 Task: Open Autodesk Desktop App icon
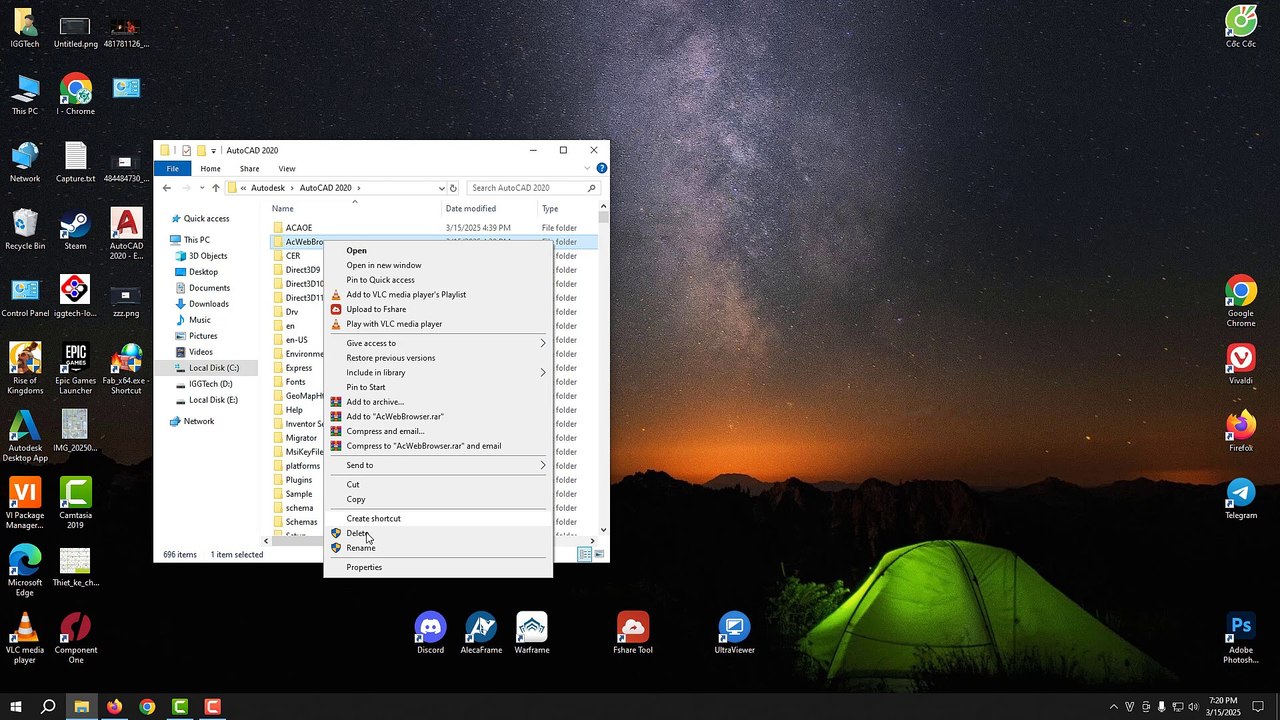tap(25, 436)
